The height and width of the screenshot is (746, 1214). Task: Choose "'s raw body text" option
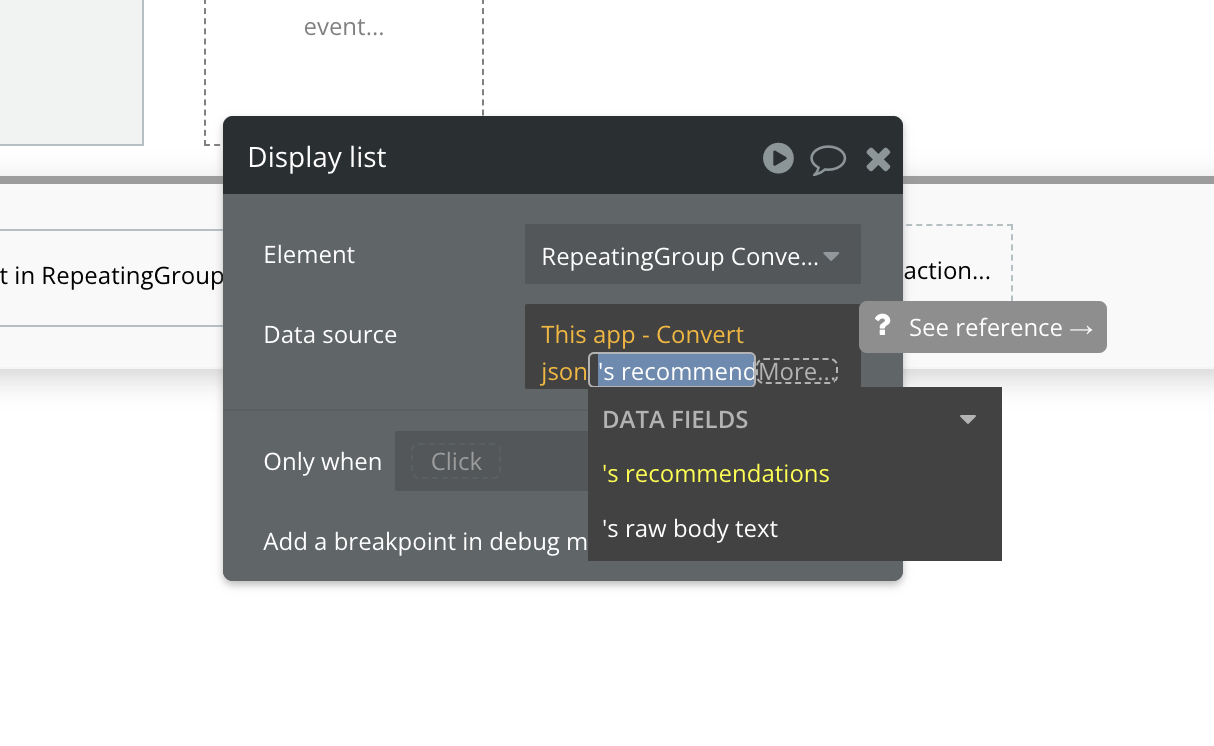point(690,528)
